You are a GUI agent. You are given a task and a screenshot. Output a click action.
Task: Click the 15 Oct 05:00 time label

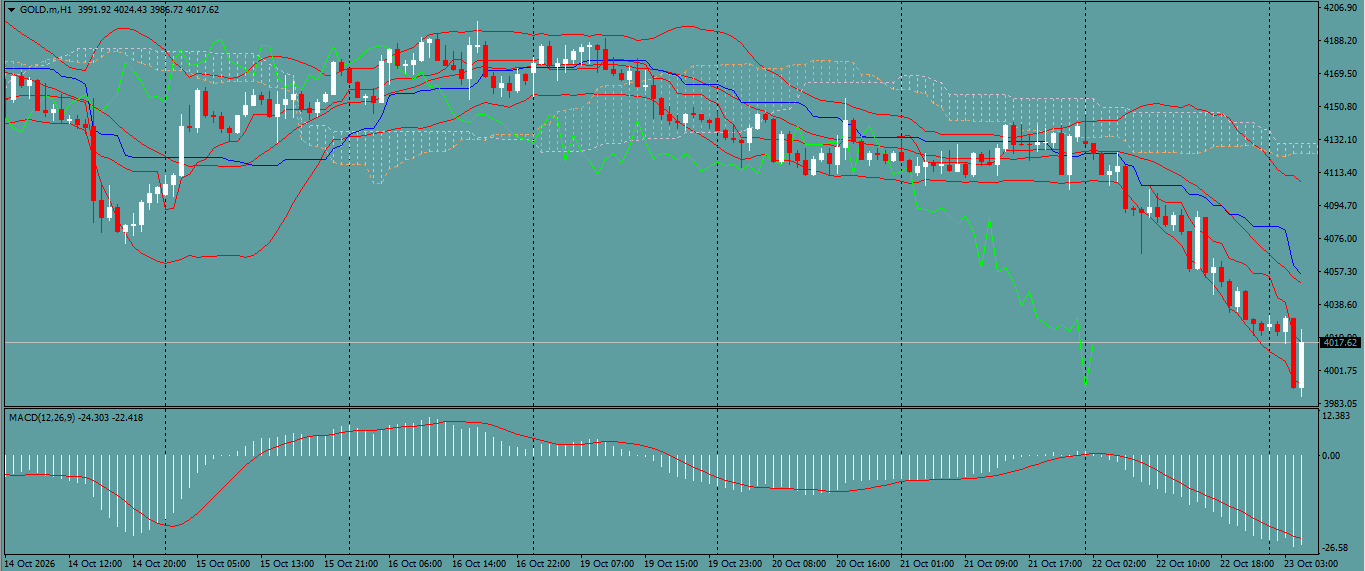coord(224,564)
